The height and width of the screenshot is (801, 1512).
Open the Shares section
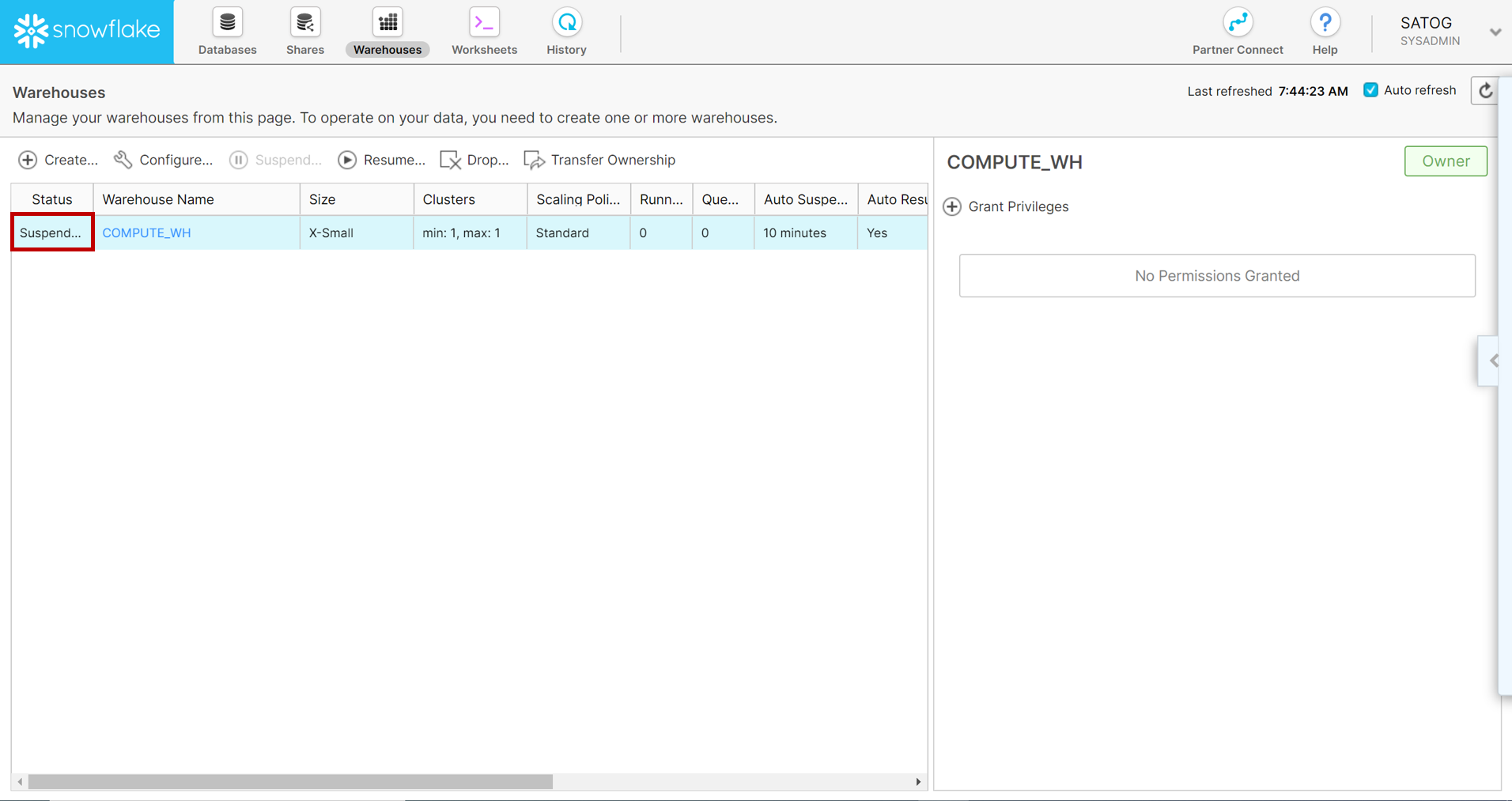pos(305,32)
